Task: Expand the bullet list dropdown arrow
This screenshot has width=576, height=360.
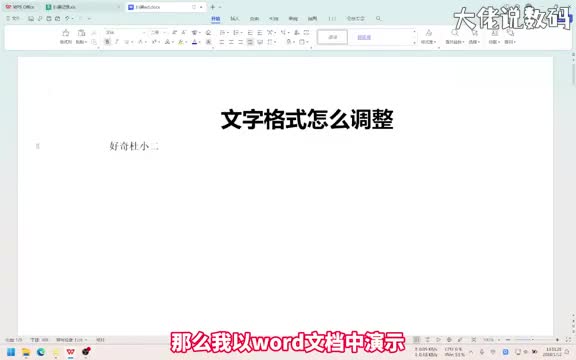Action: coord(228,33)
